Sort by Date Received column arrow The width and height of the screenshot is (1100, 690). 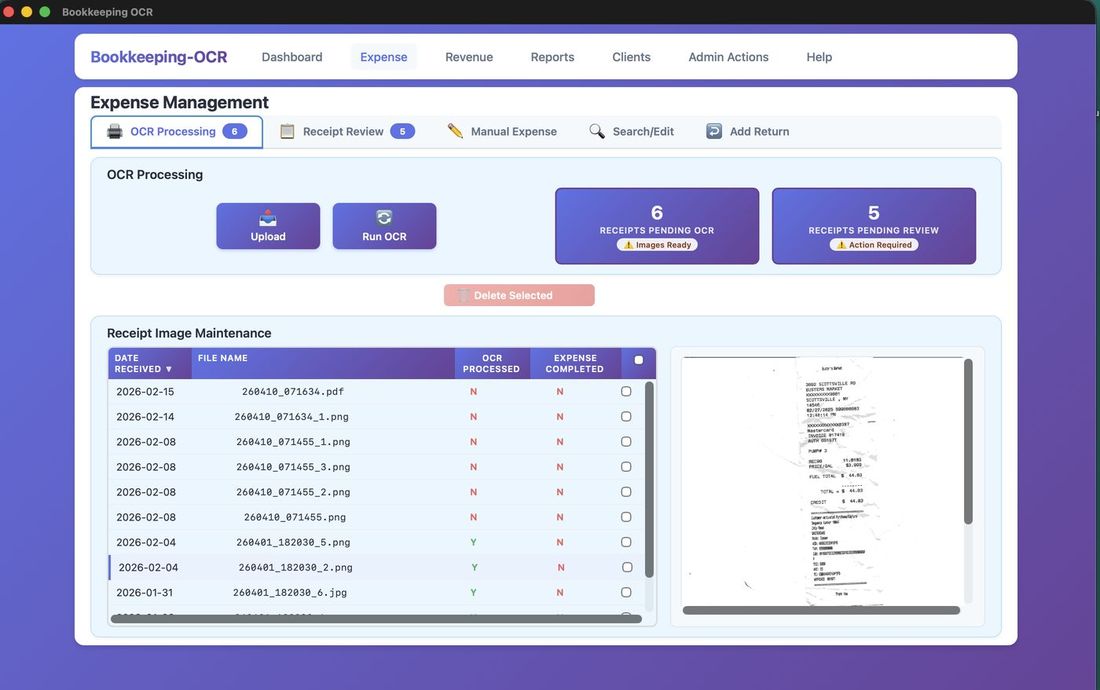[168, 369]
